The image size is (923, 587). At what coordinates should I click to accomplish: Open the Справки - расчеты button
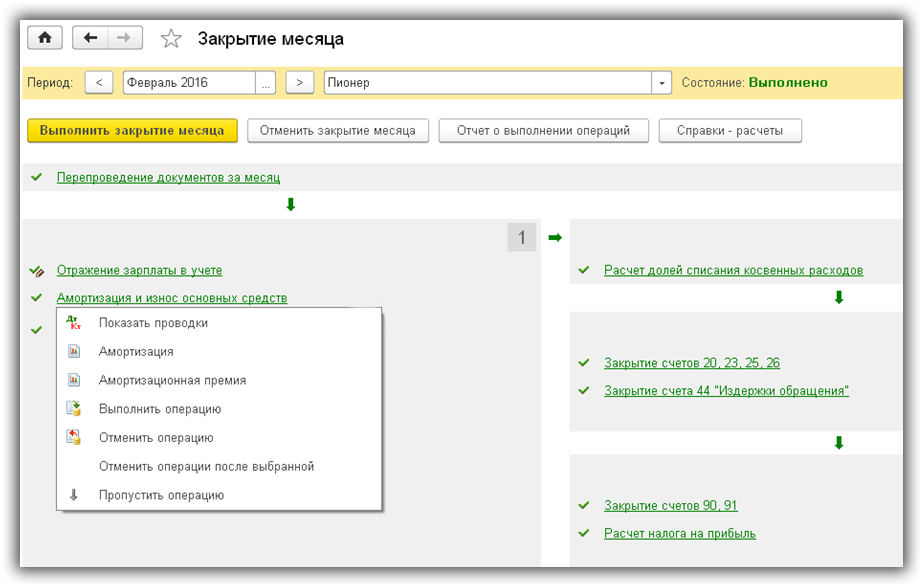730,131
